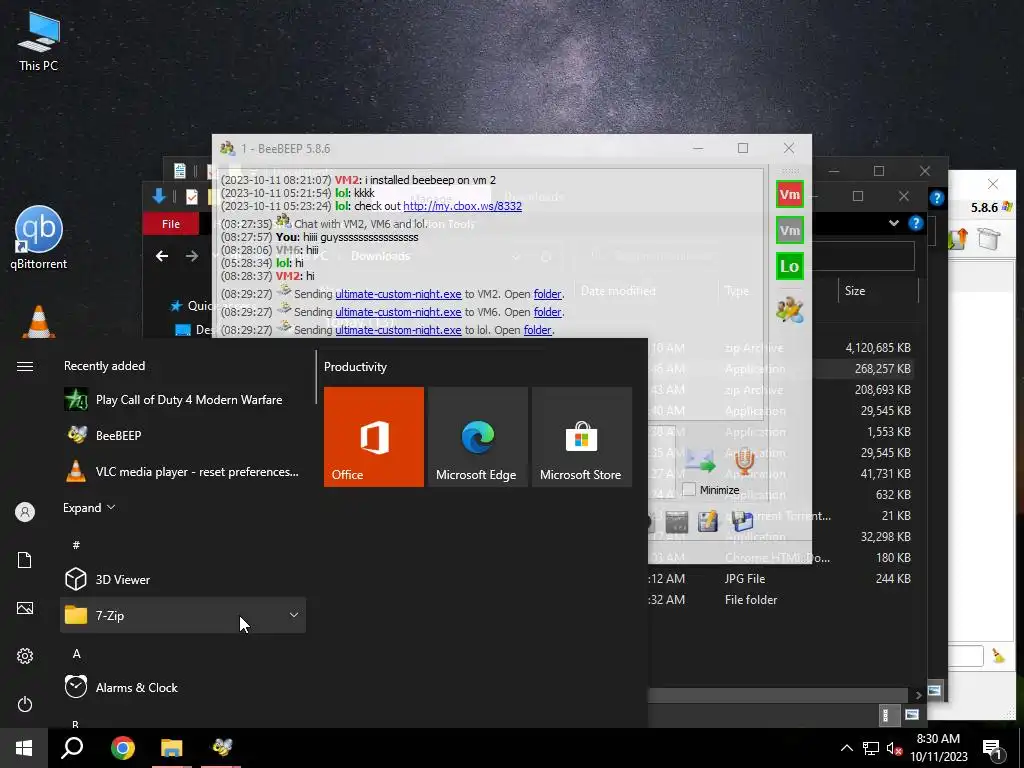Open ultimate-custom-night.exe link sent to VM2
1024x768 pixels.
coord(398,295)
